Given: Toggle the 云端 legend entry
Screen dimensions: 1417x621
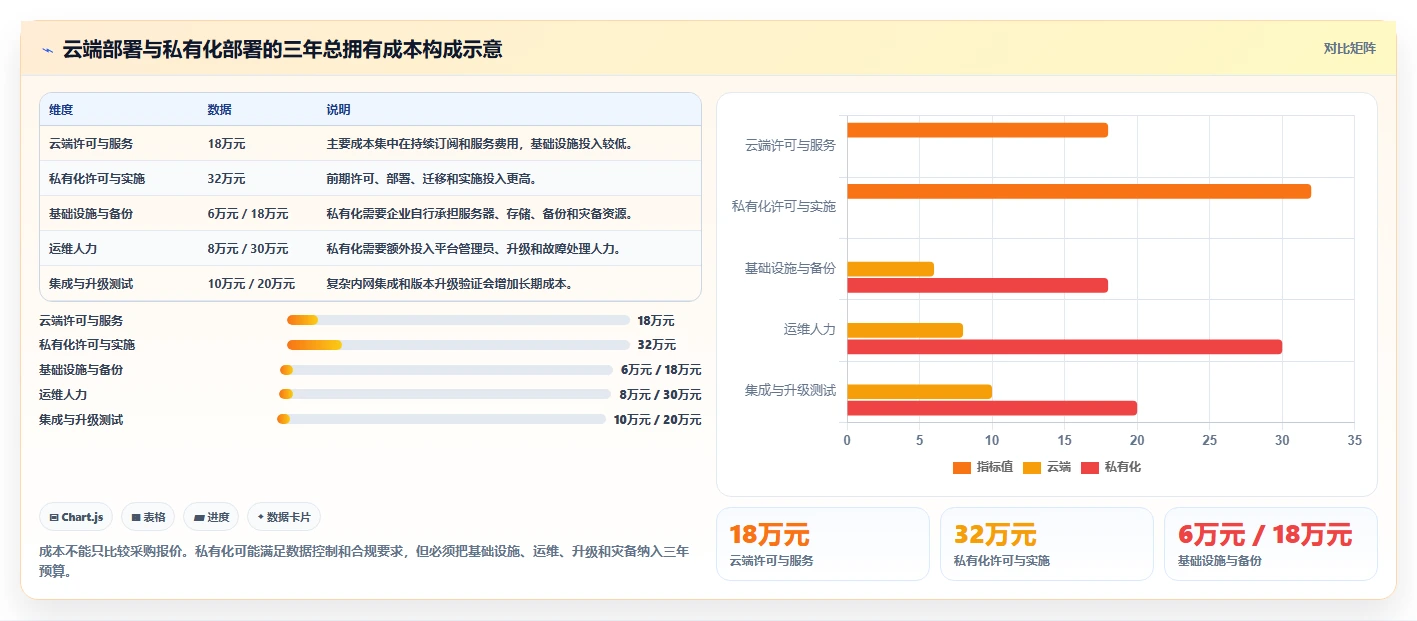Looking at the screenshot, I should click(x=1047, y=467).
